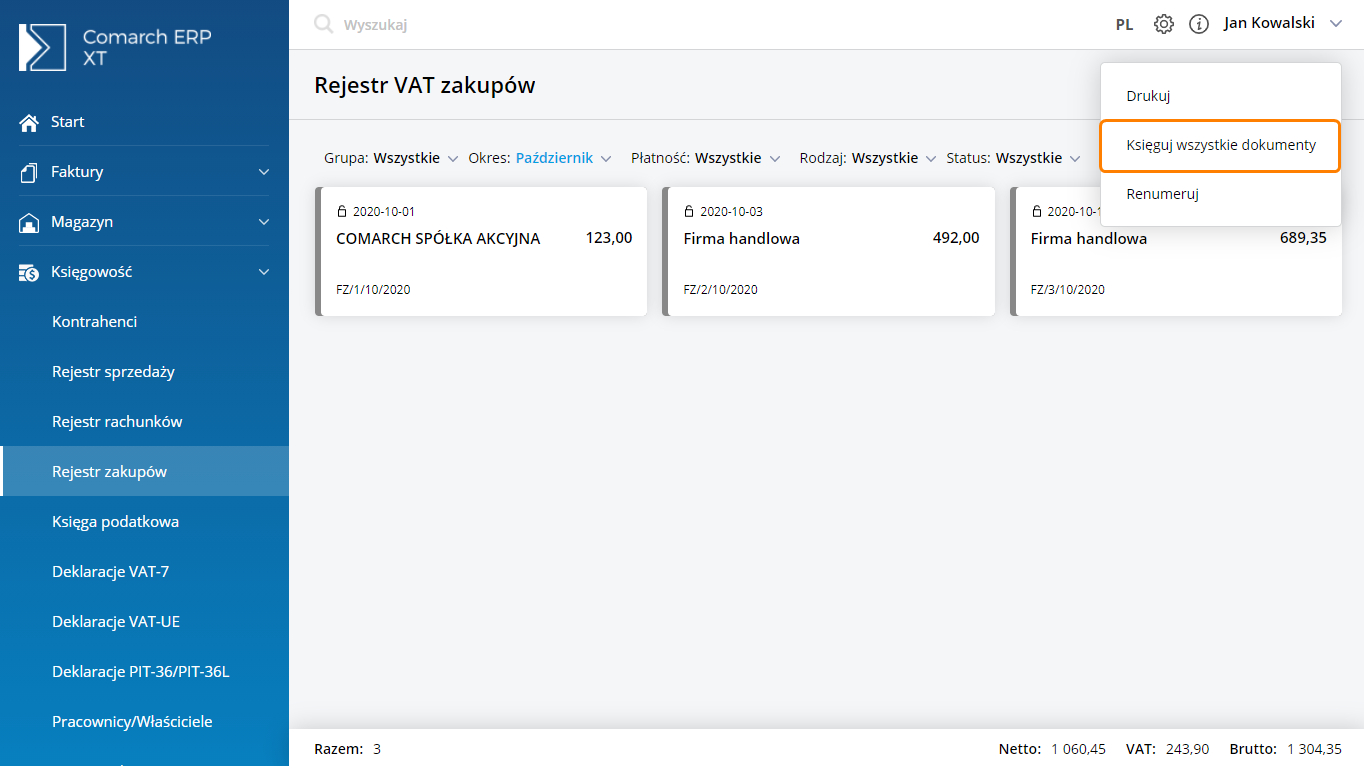
Task: Open the Okres Październik filter dropdown
Action: click(x=563, y=158)
